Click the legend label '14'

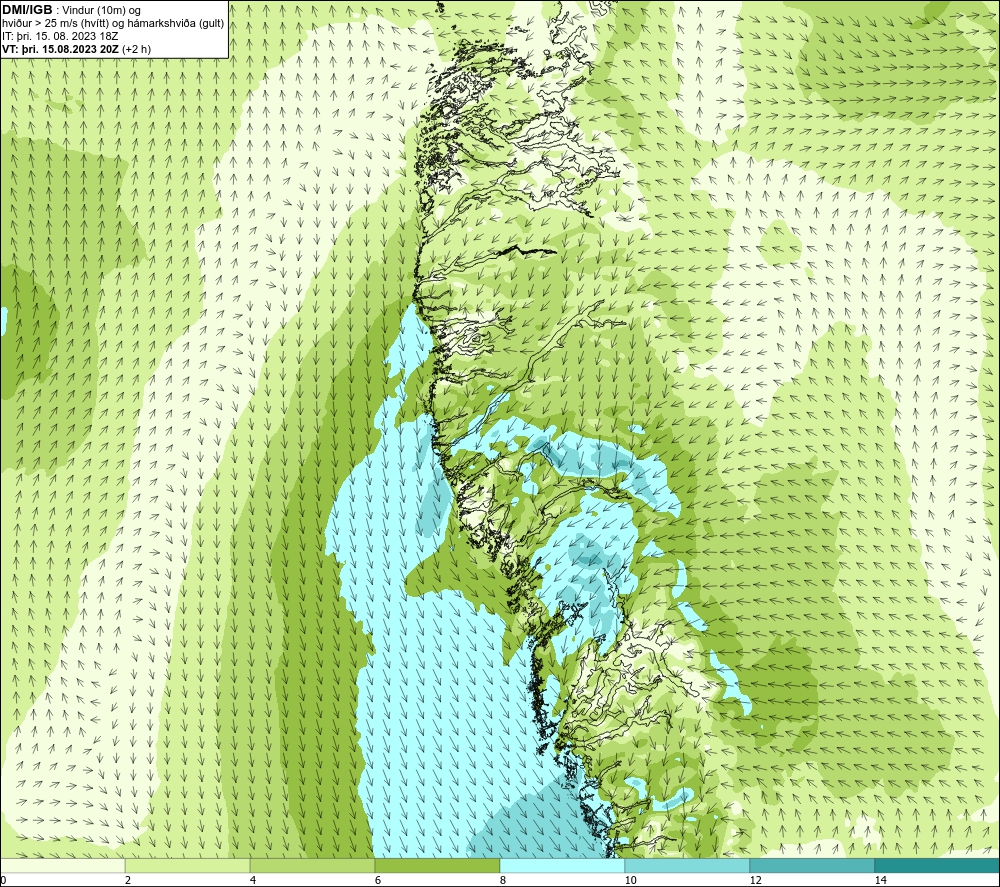pos(880,880)
